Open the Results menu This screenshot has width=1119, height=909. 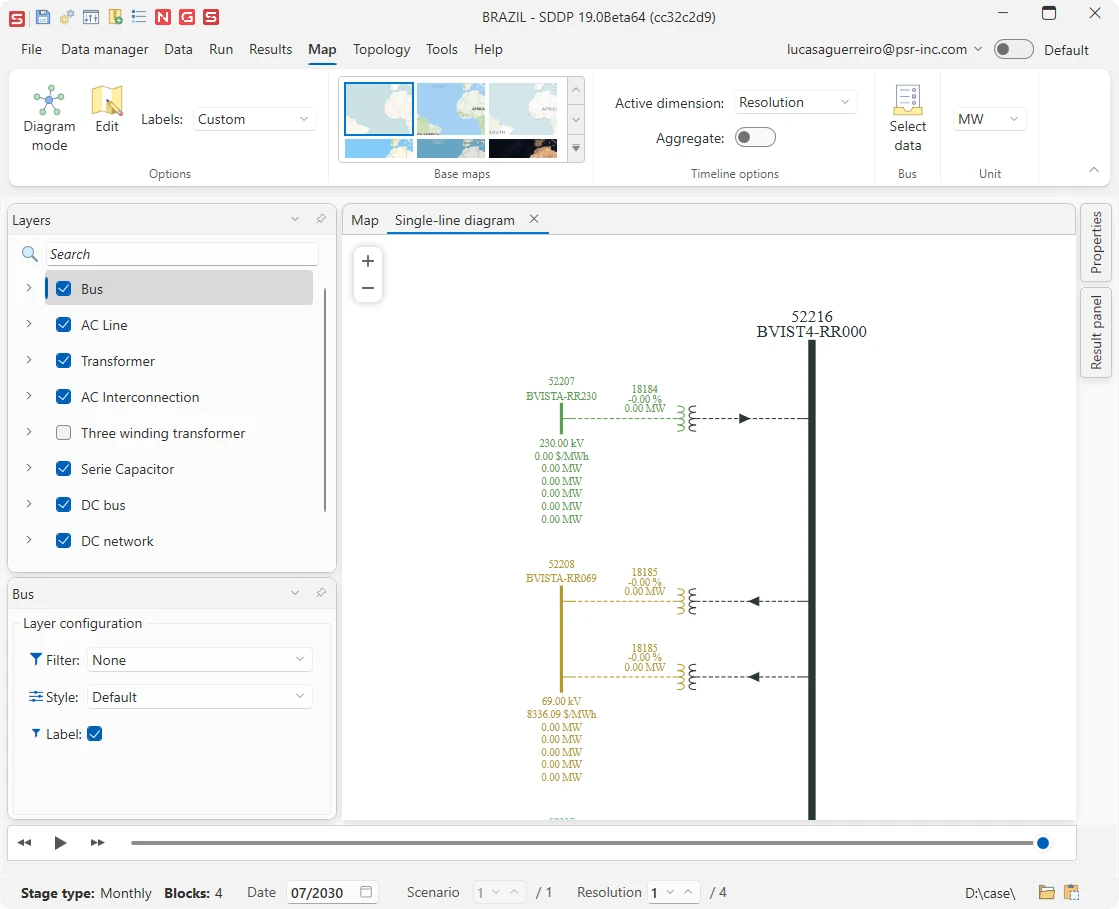[270, 49]
